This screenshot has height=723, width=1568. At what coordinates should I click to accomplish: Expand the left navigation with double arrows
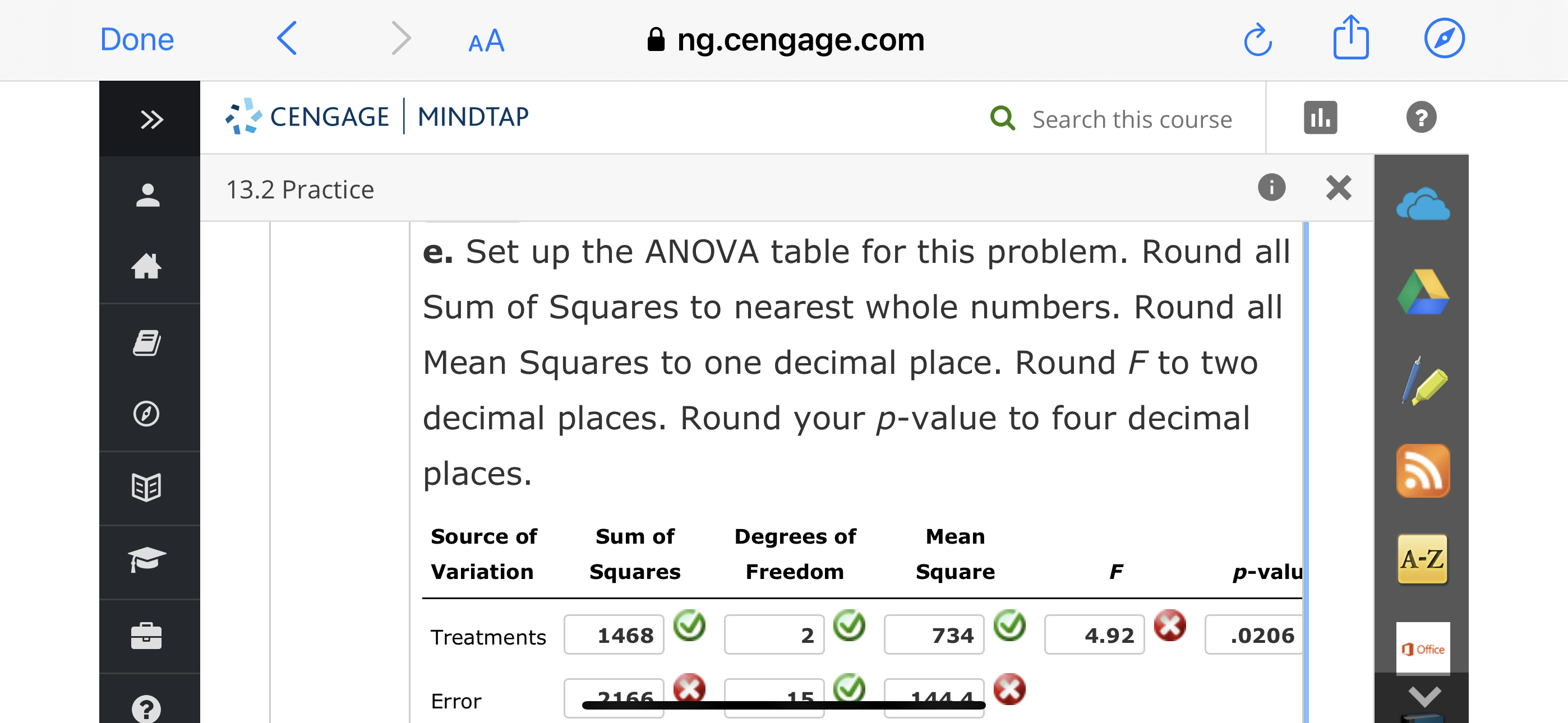click(x=150, y=119)
